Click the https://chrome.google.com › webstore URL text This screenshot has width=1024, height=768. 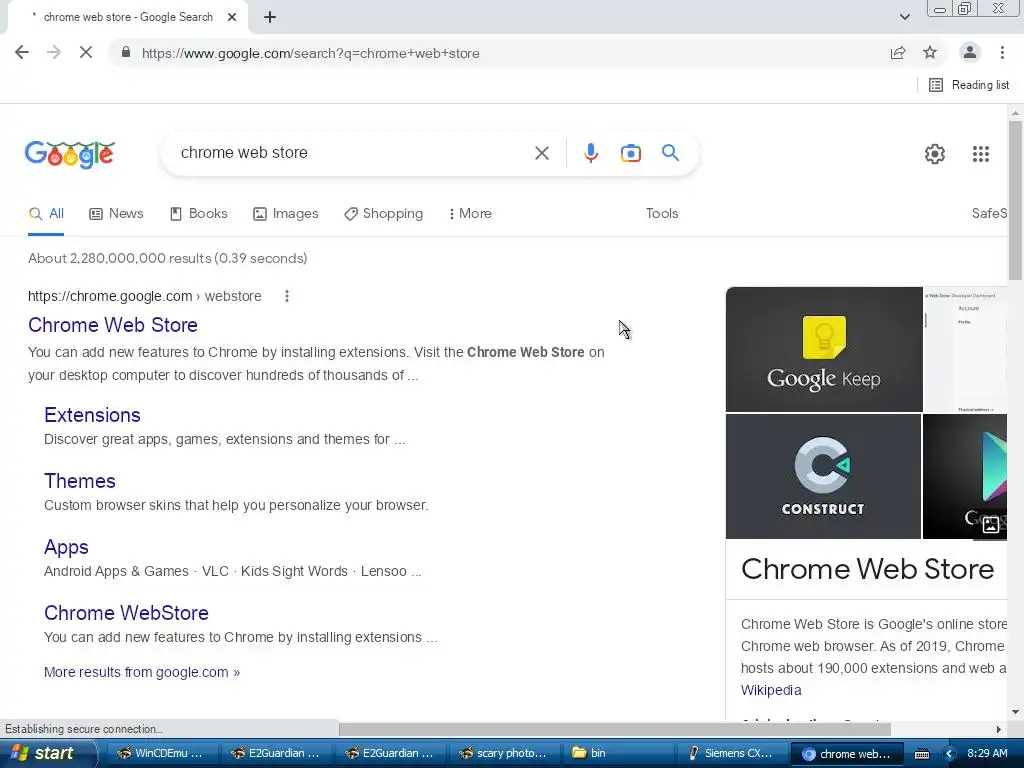point(144,296)
